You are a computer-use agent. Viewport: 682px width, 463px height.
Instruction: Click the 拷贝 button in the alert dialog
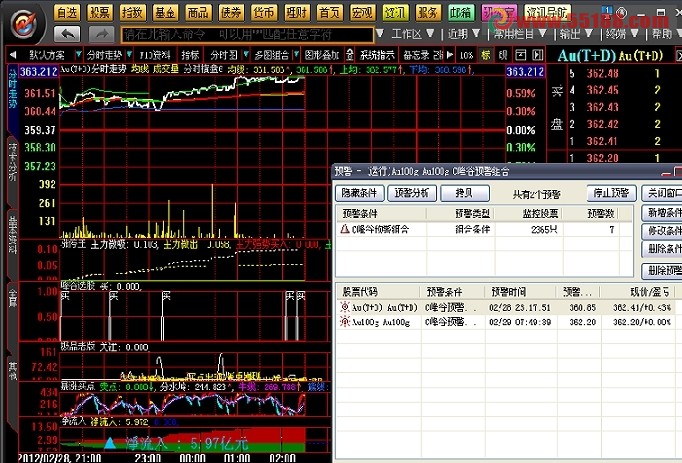point(465,193)
